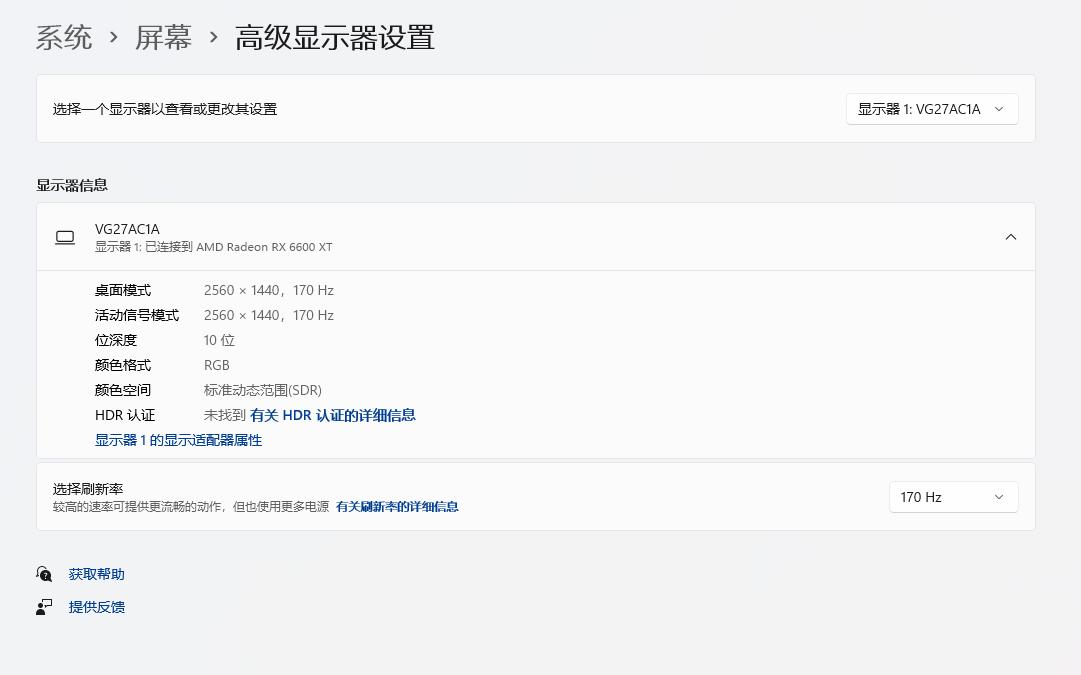The height and width of the screenshot is (675, 1081).
Task: Click the chevron on the 170 Hz dropdown
Action: (998, 497)
